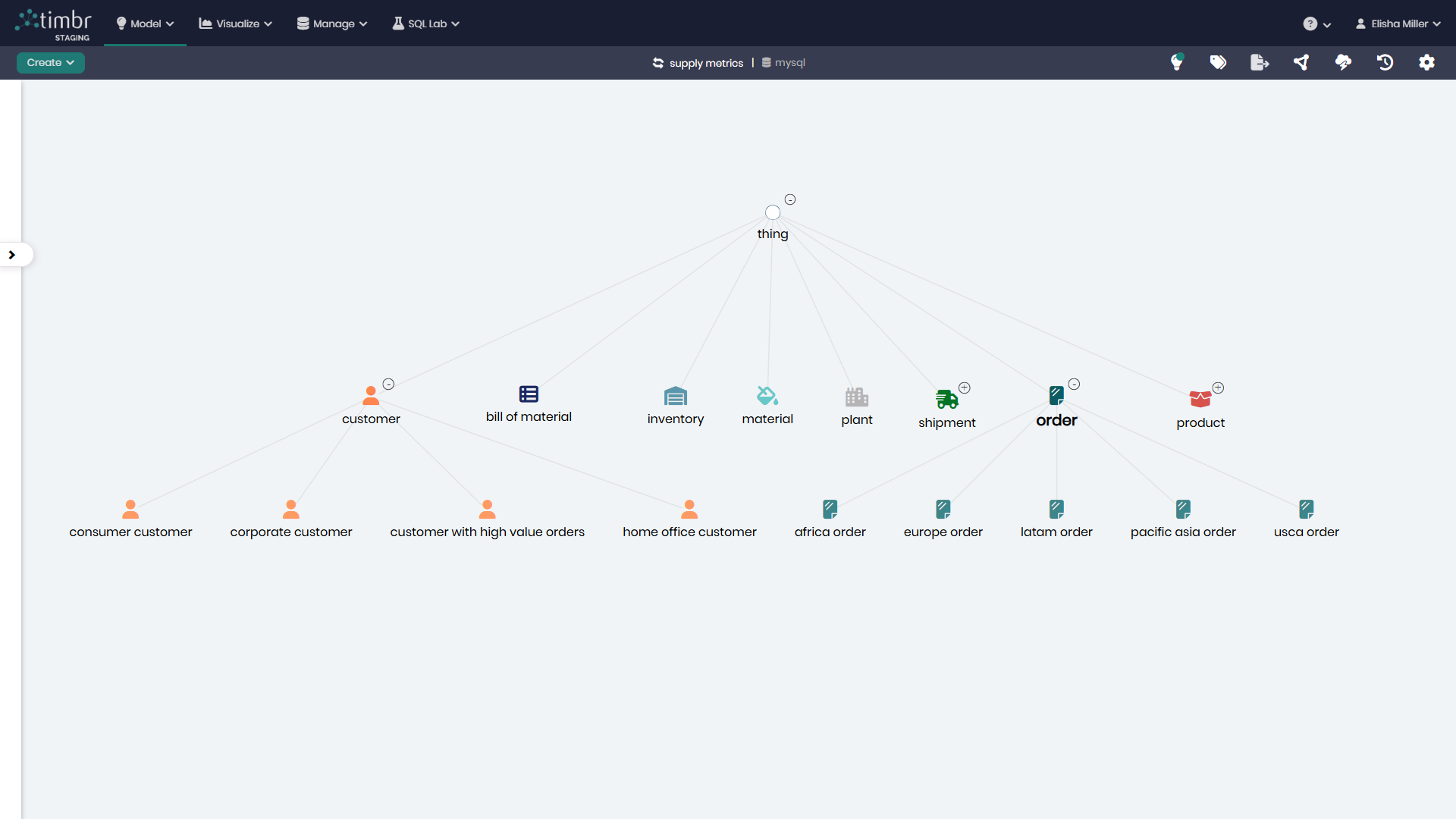This screenshot has height=819, width=1456.
Task: Open the Visualize menu
Action: 234,24
